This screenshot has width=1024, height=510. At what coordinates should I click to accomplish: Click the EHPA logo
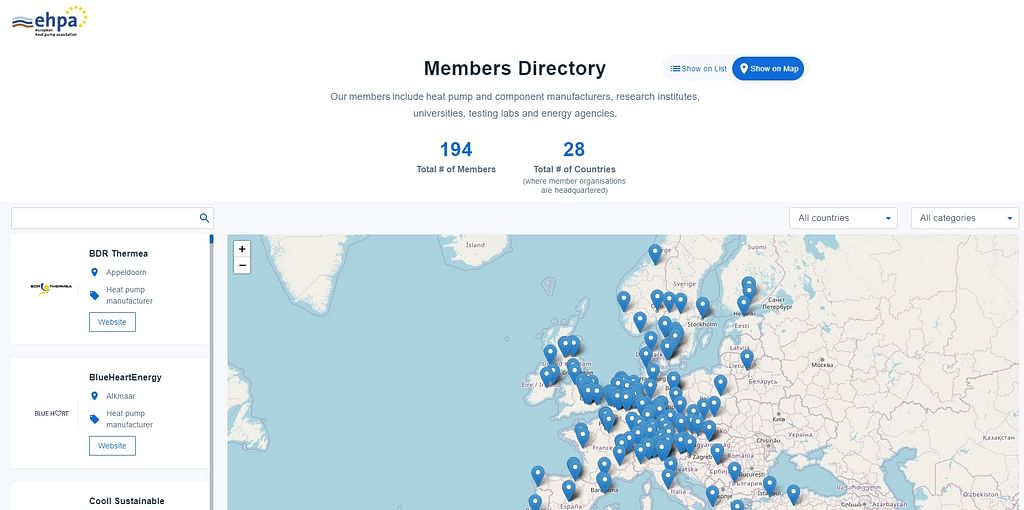(x=50, y=20)
